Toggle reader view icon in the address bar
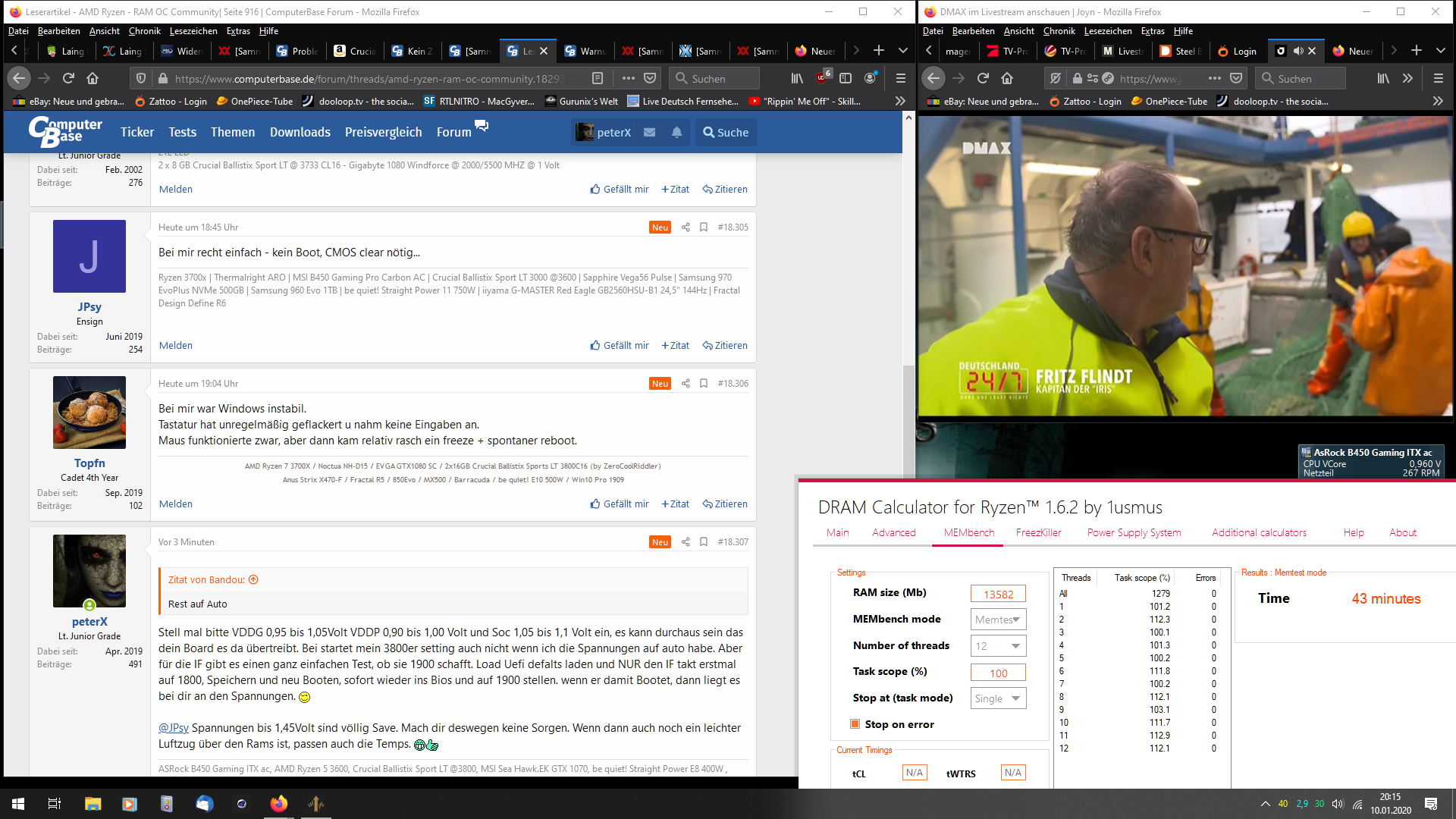Screen dimensions: 1456x819 click(598, 78)
